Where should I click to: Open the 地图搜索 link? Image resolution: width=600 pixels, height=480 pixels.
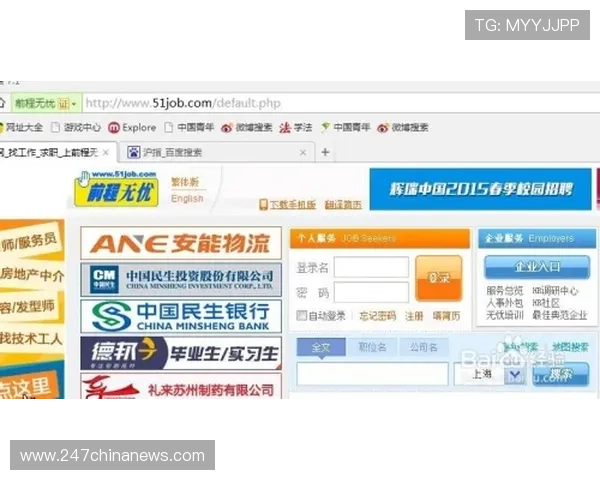tap(570, 347)
